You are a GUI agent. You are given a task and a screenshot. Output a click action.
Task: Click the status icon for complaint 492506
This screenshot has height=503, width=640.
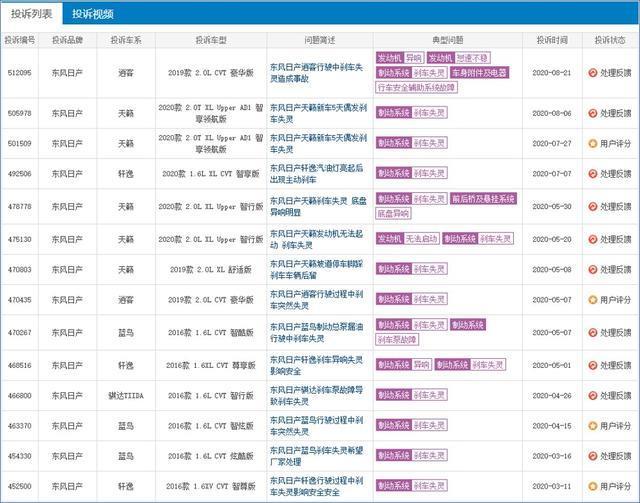point(593,174)
